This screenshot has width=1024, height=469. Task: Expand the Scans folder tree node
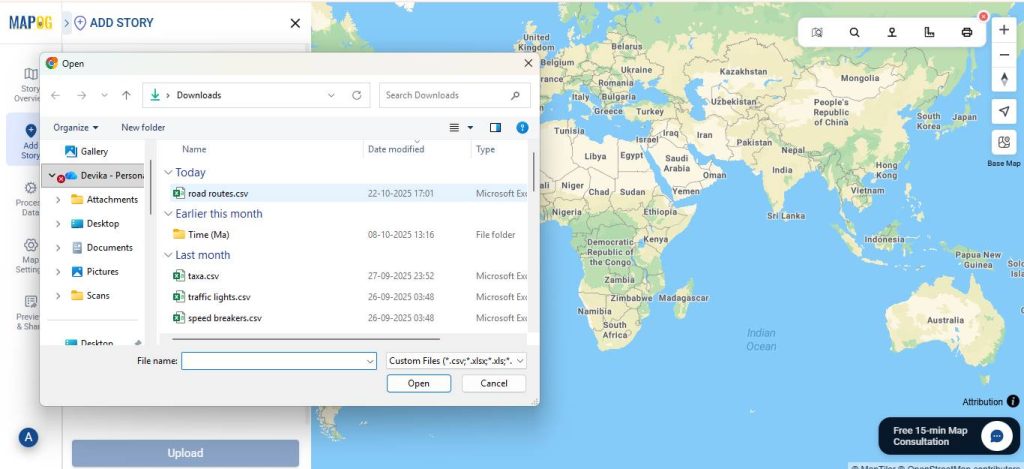[58, 296]
